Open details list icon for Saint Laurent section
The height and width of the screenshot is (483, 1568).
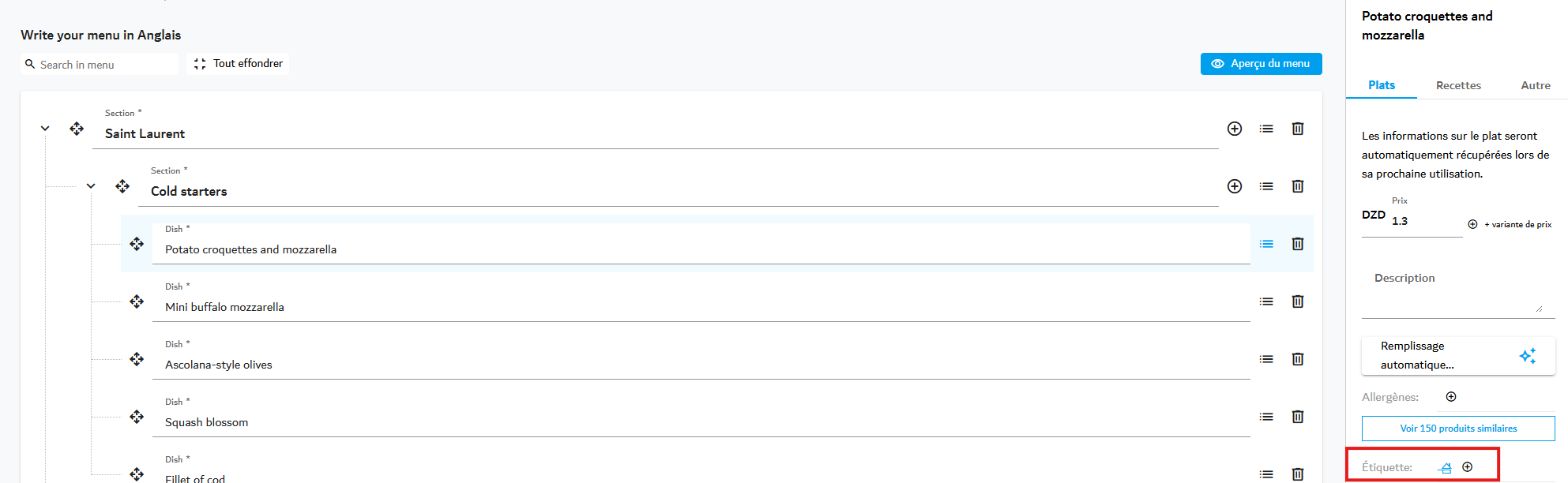point(1266,129)
